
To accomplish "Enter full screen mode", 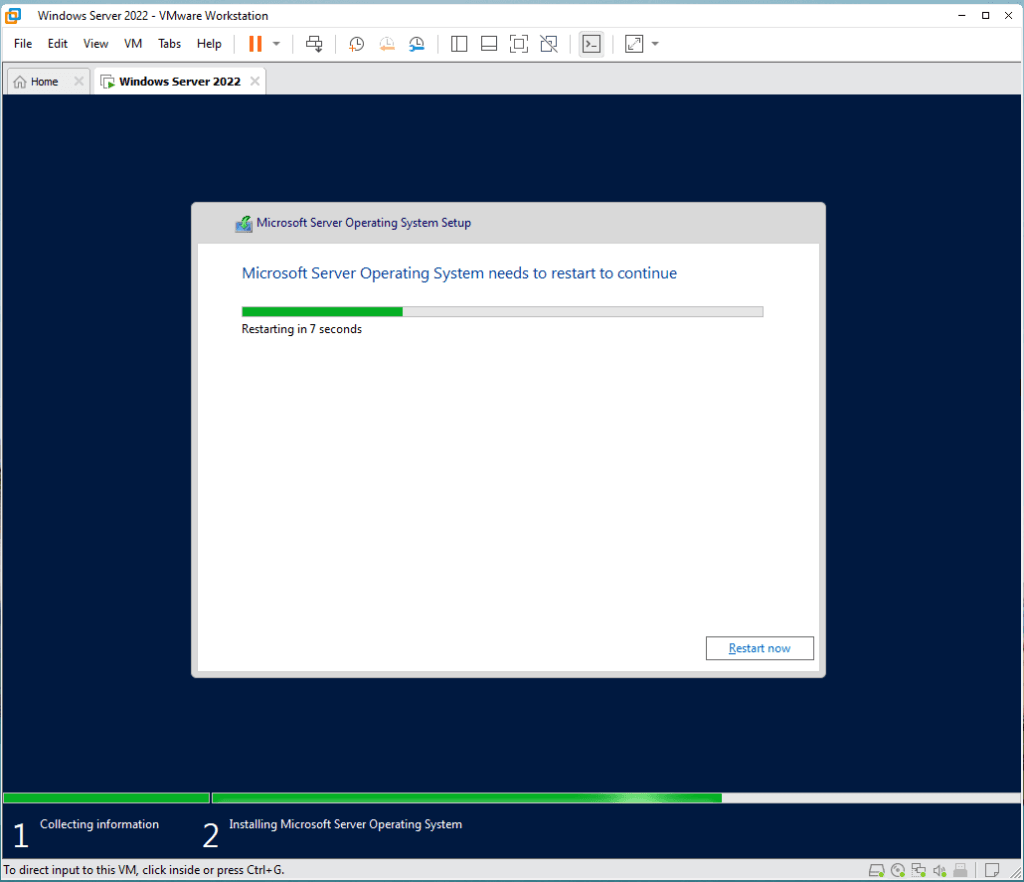I will tap(518, 44).
